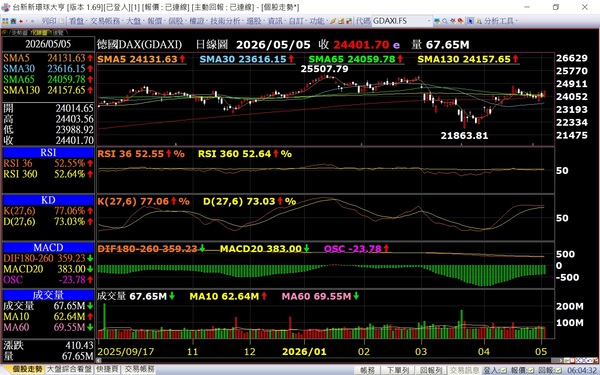Screen dimensions: 600x375
Task: Toggle the 回報 status checkbox
Action: click(559, 370)
